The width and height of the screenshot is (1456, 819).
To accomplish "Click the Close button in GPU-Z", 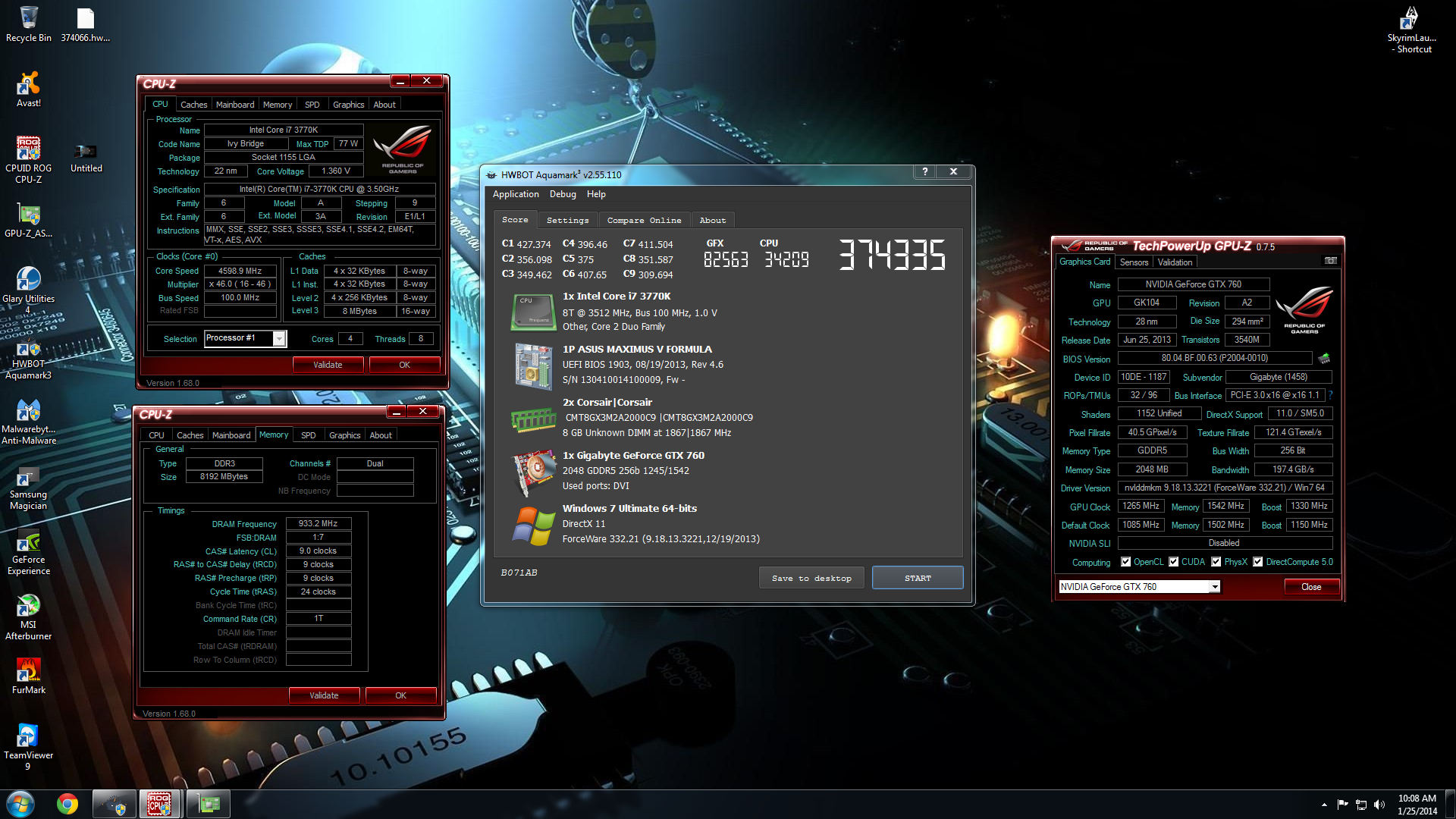I will click(x=1311, y=587).
